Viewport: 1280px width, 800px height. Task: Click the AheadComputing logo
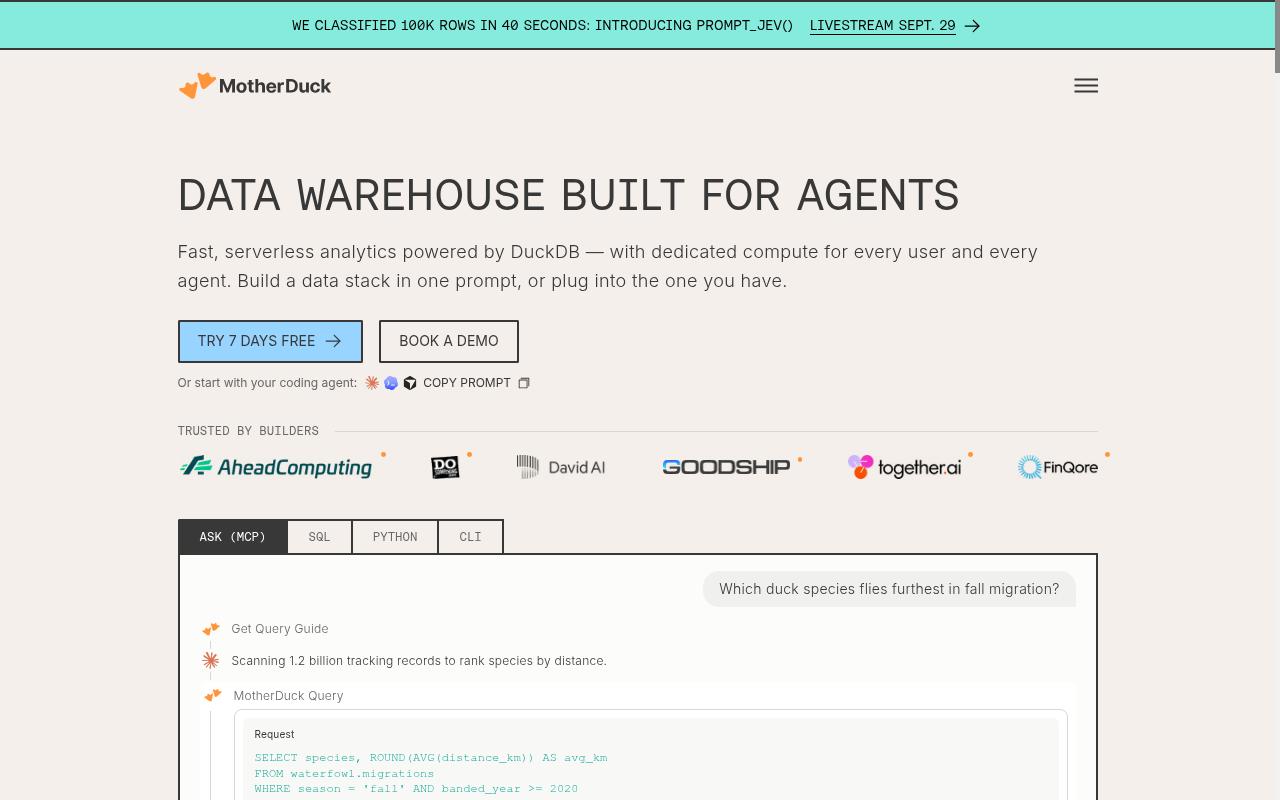click(x=276, y=467)
